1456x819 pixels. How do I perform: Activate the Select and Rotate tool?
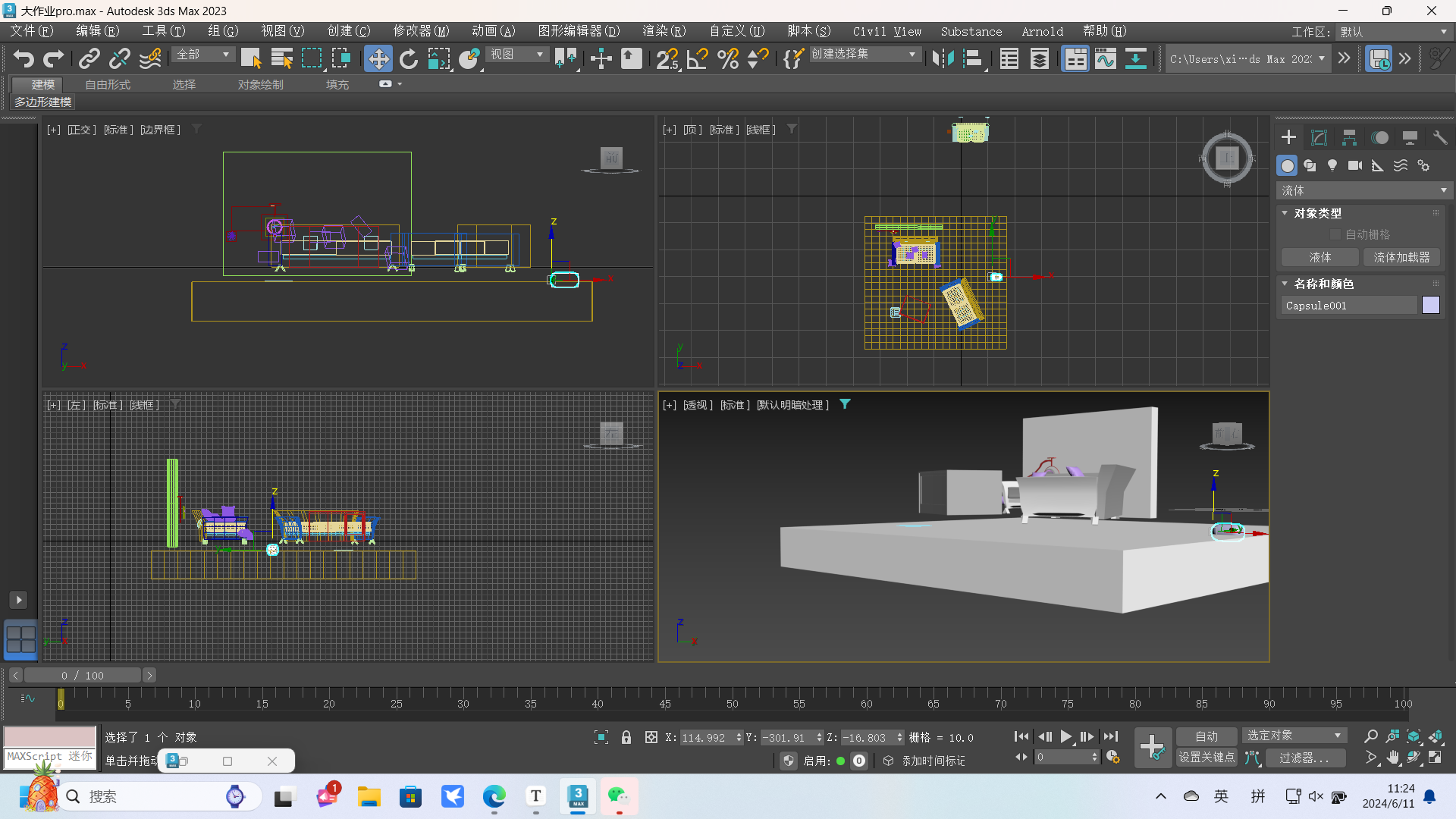[x=409, y=58]
